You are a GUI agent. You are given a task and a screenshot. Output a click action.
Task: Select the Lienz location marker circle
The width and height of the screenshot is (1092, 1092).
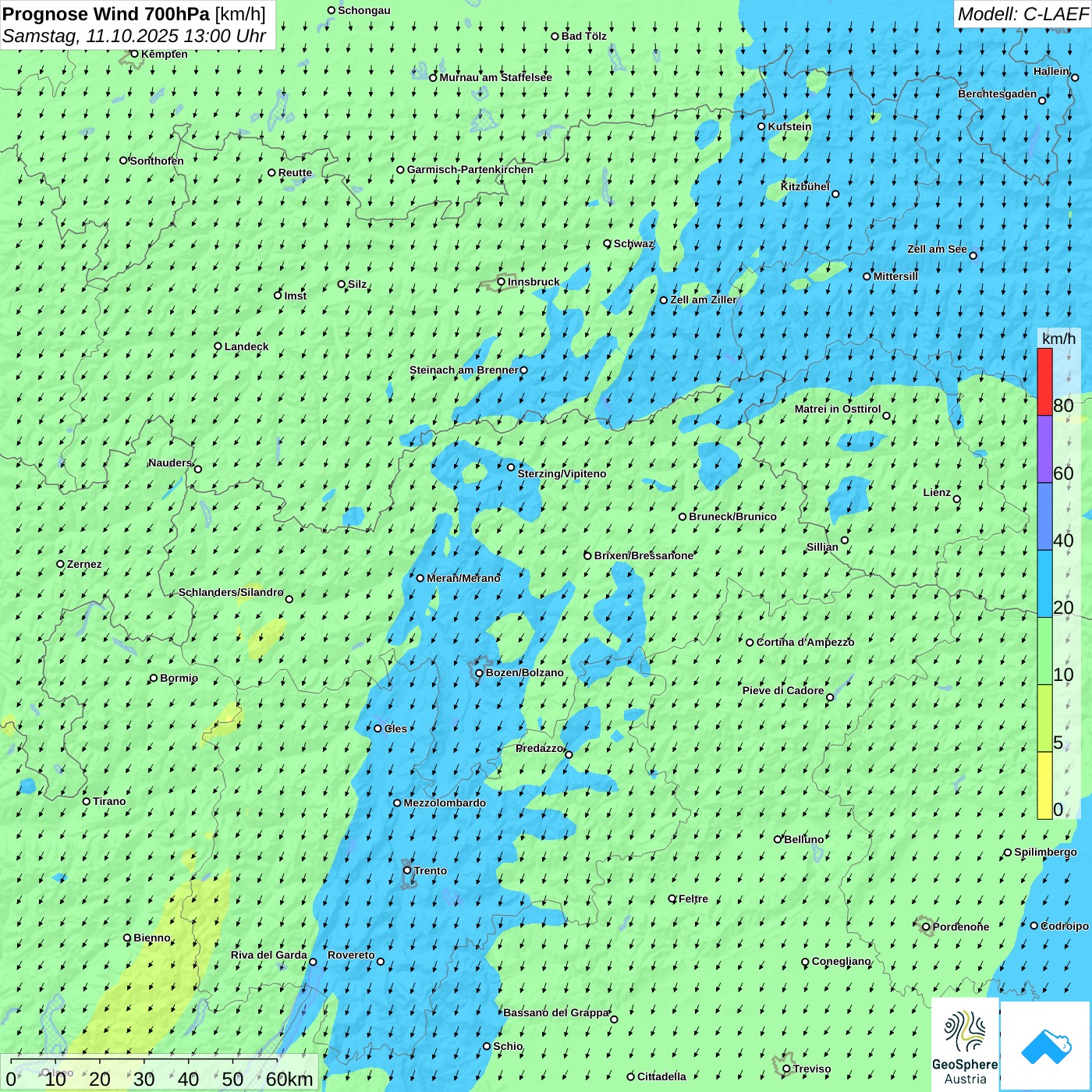pos(957,499)
